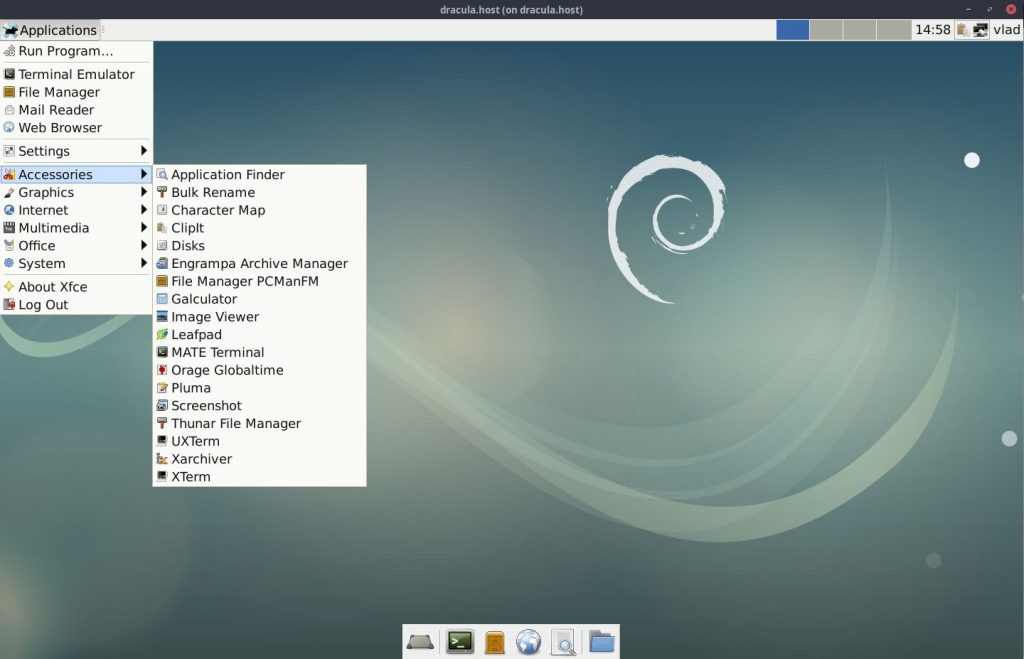The width and height of the screenshot is (1024, 659).
Task: Choose Log Out from Applications menu
Action: tap(76, 304)
